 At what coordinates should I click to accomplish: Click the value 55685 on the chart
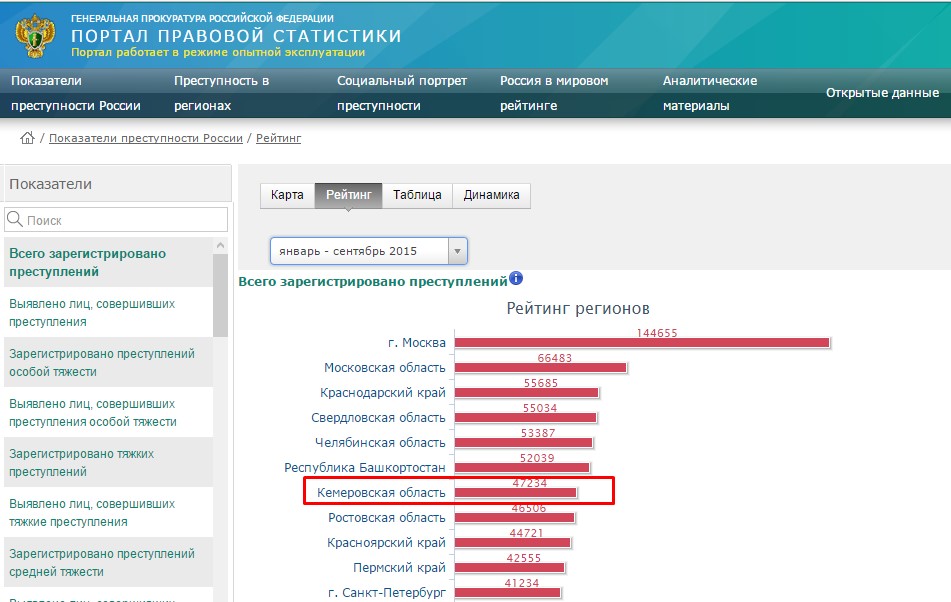[541, 383]
